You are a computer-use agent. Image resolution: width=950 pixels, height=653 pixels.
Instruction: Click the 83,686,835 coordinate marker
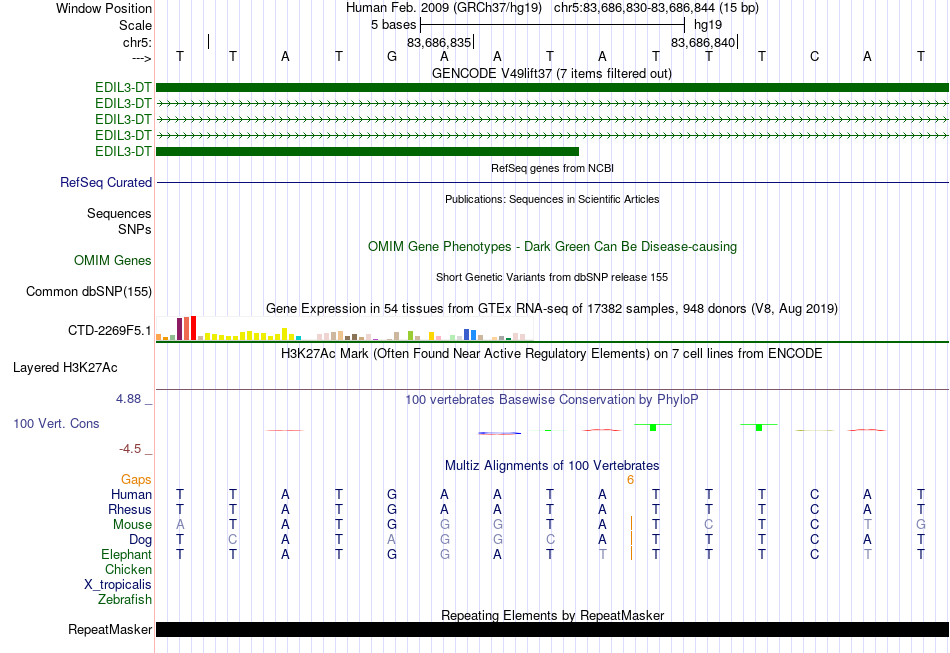coord(439,42)
